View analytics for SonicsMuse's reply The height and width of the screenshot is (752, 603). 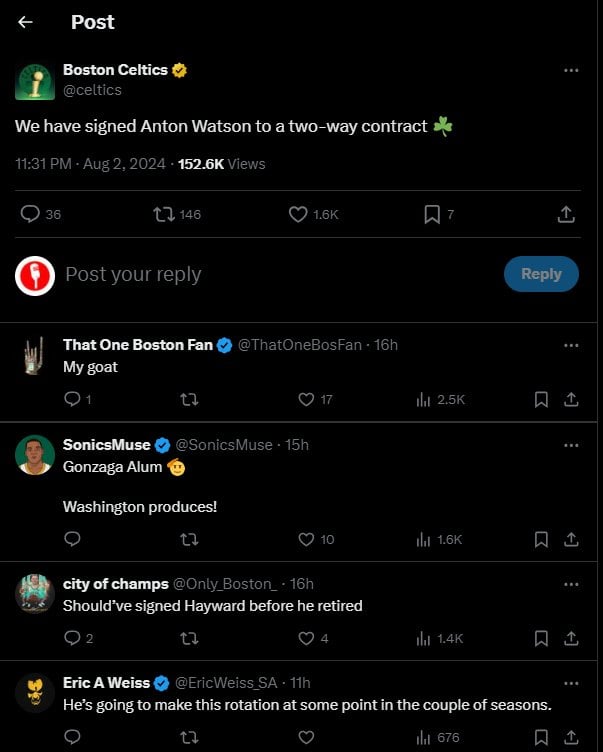coord(424,539)
